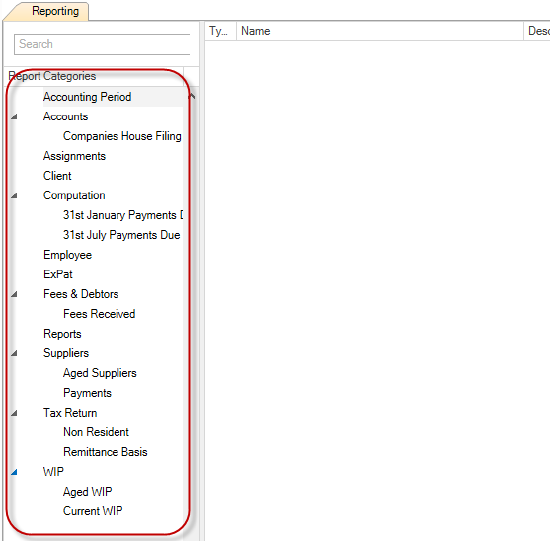Screen dimensions: 550x541
Task: Collapse the Fees & Debtors node
Action: click(14, 294)
